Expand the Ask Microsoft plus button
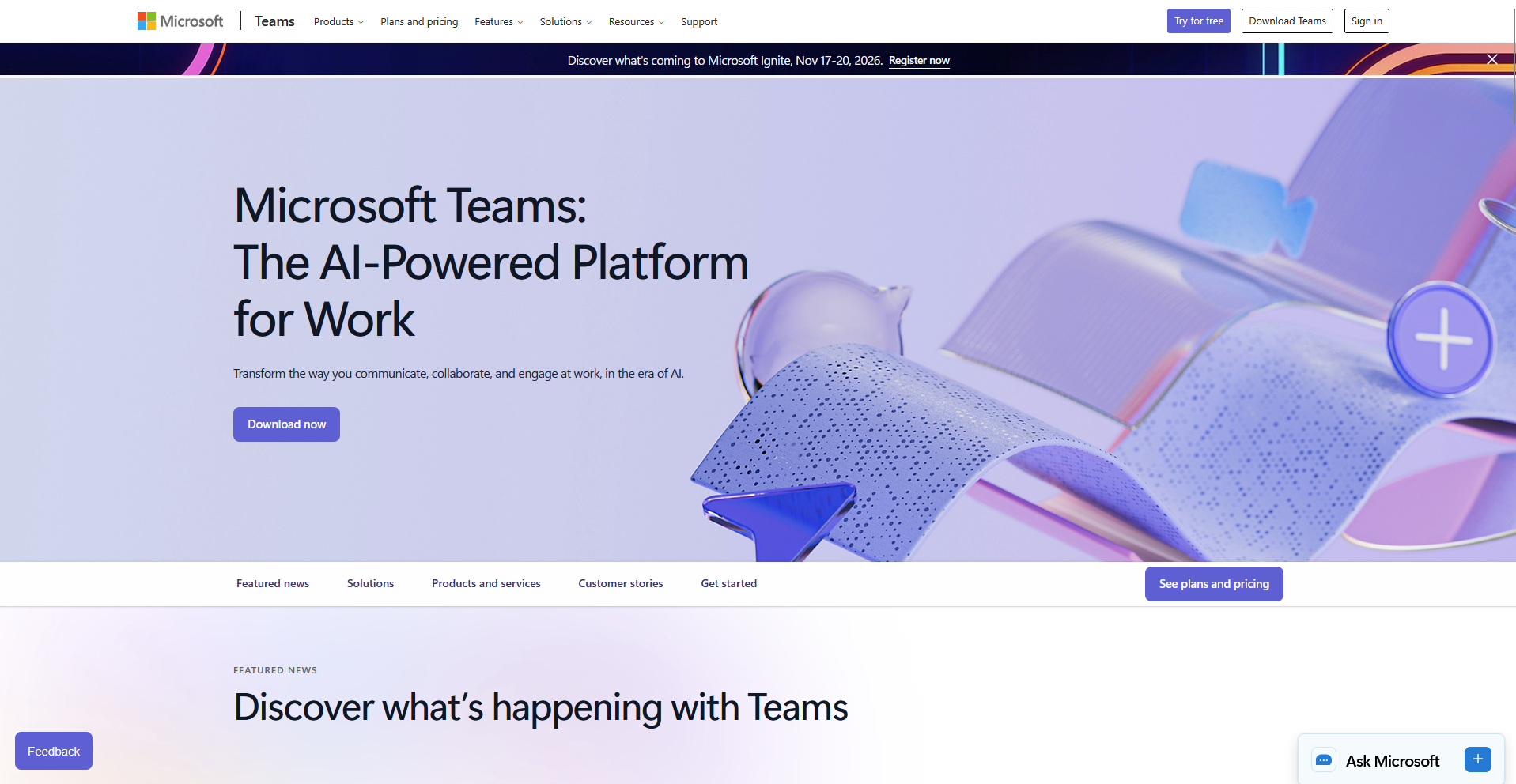This screenshot has height=784, width=1516. (x=1477, y=759)
